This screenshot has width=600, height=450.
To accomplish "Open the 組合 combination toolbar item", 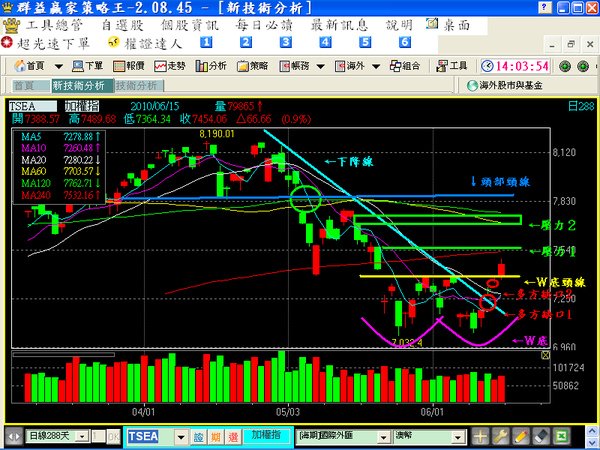I will (x=405, y=66).
